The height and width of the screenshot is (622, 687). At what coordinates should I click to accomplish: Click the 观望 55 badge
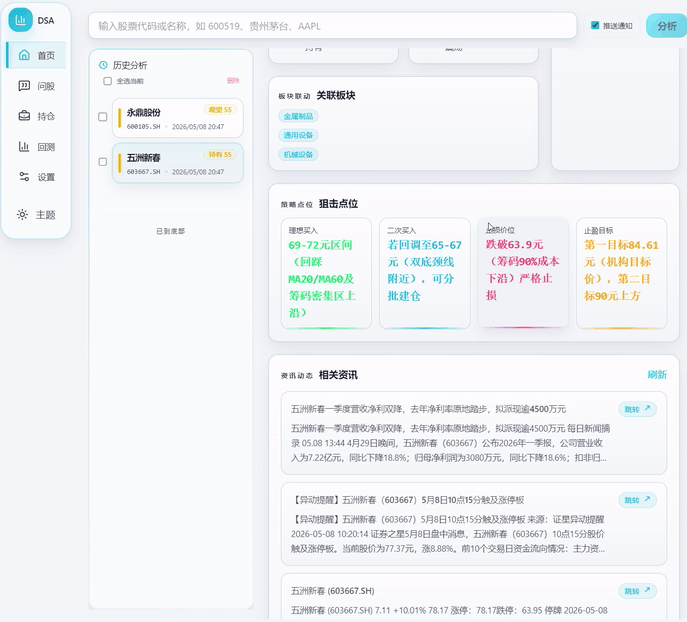click(220, 110)
